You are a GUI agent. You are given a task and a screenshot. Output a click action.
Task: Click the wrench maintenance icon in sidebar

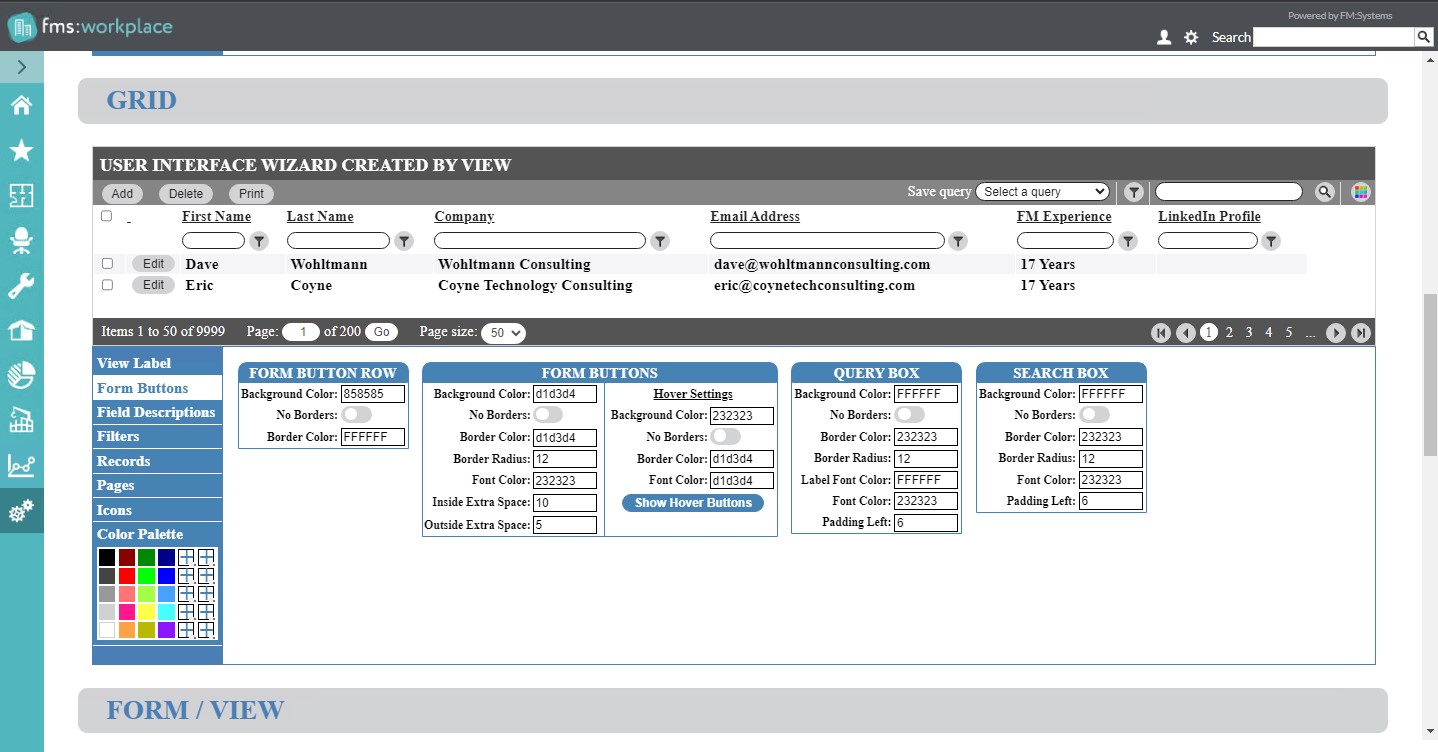(x=21, y=286)
